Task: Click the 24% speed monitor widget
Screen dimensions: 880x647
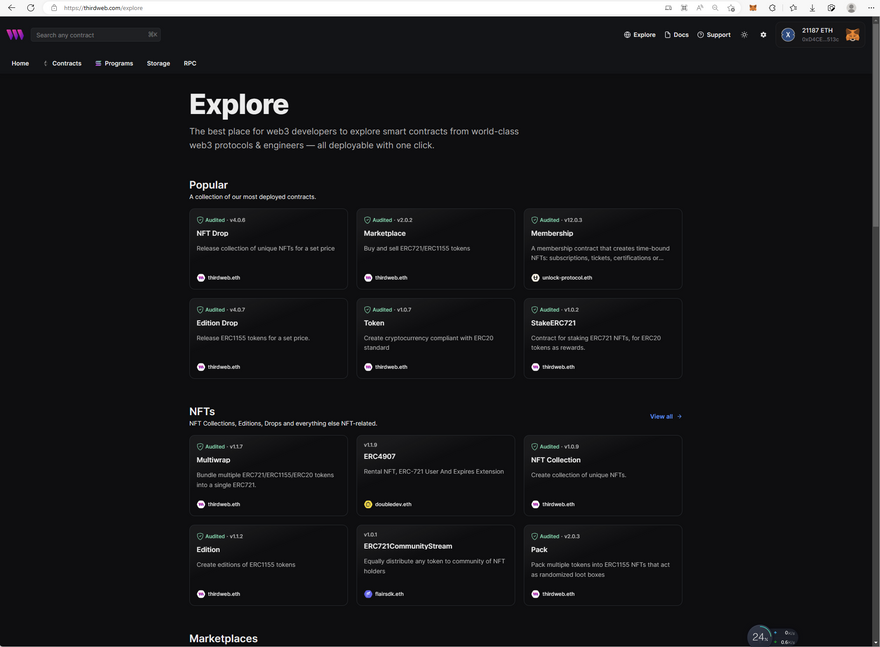Action: point(773,636)
